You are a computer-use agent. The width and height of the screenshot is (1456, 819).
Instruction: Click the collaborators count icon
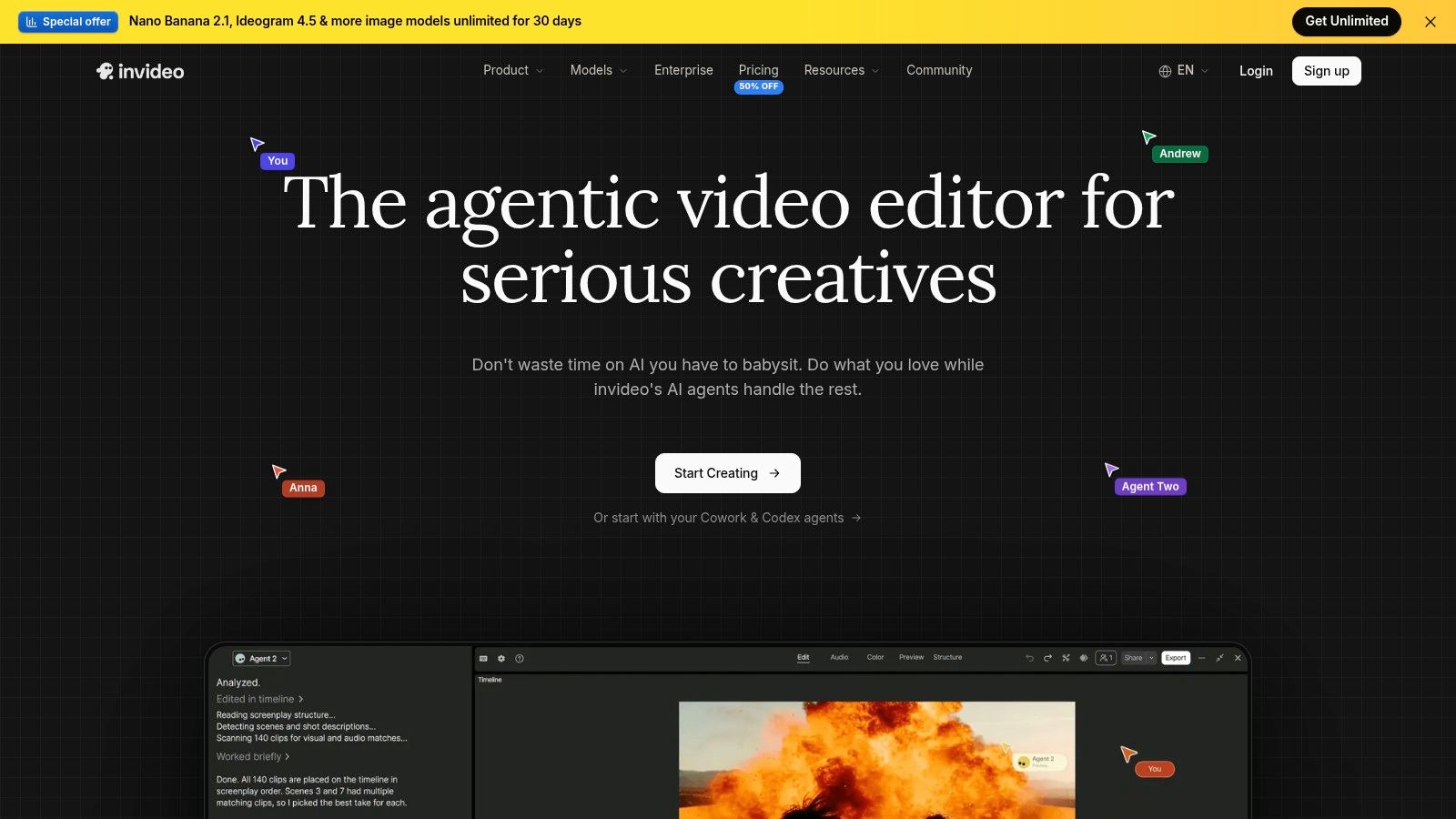coord(1106,658)
